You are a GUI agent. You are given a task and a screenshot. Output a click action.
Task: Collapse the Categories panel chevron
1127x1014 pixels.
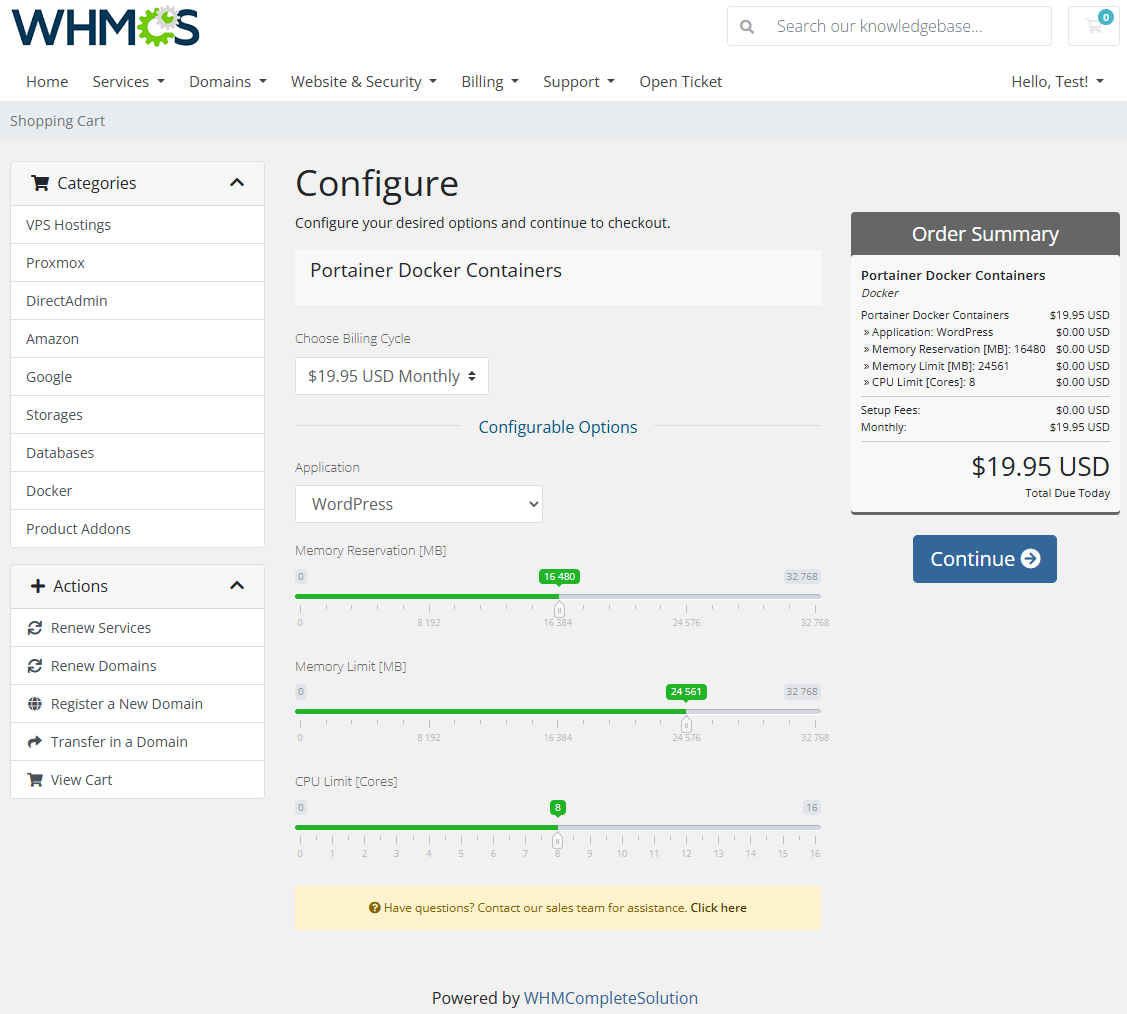point(237,183)
